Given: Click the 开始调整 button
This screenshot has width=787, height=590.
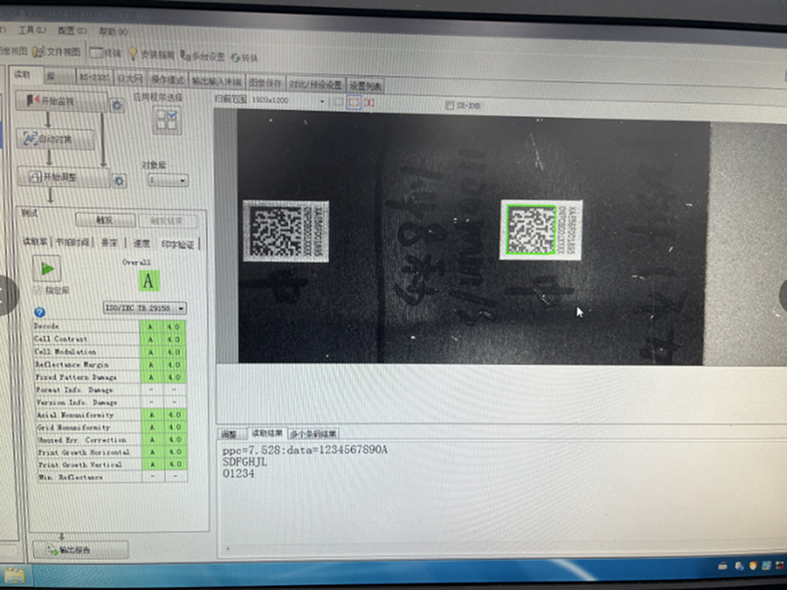Looking at the screenshot, I should (x=62, y=177).
